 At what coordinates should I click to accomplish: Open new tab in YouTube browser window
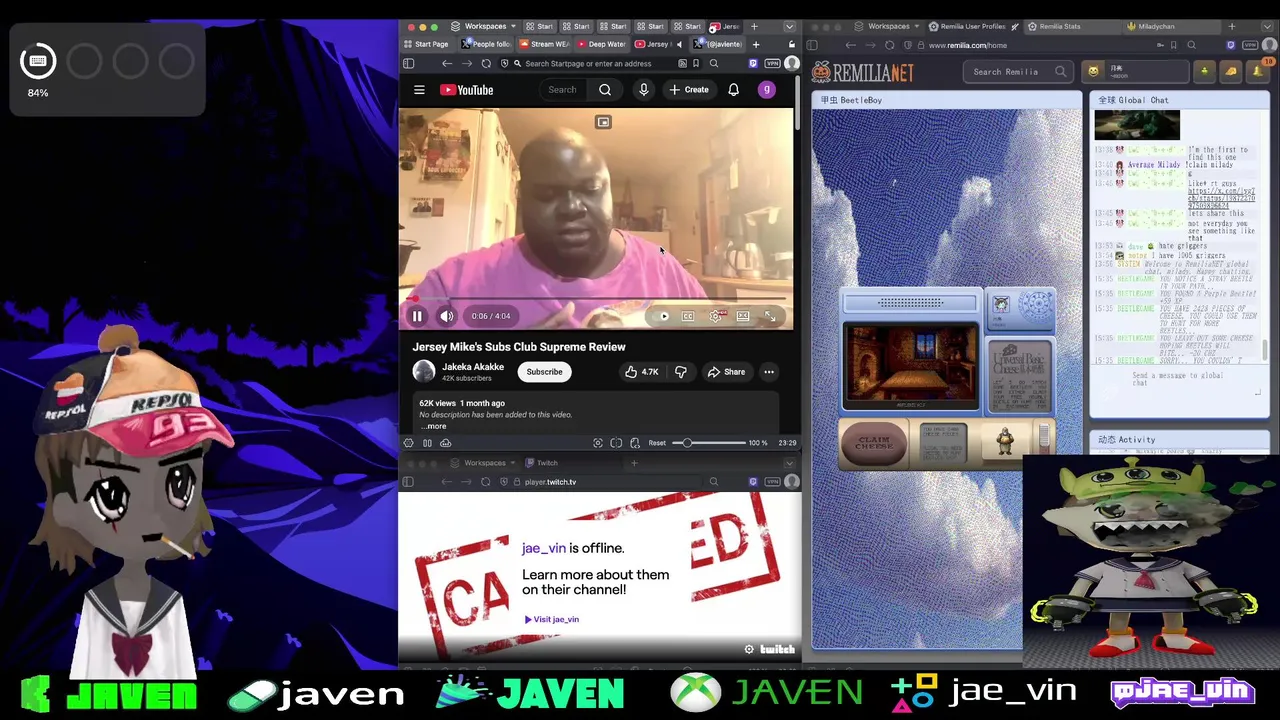[755, 44]
